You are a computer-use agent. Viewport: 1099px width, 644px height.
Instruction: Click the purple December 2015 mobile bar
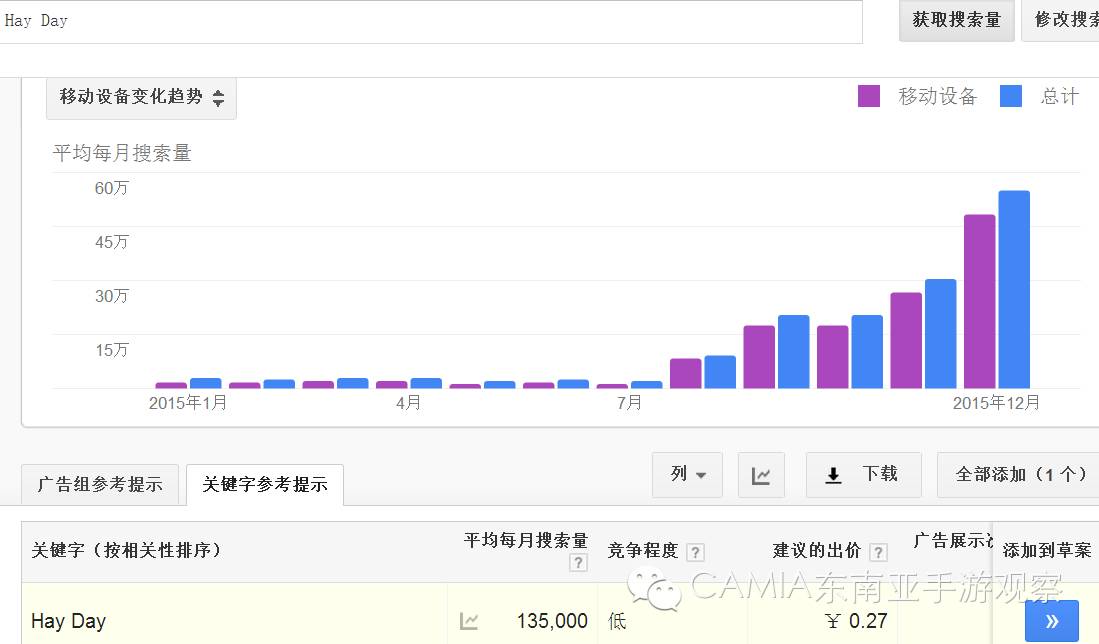[979, 301]
